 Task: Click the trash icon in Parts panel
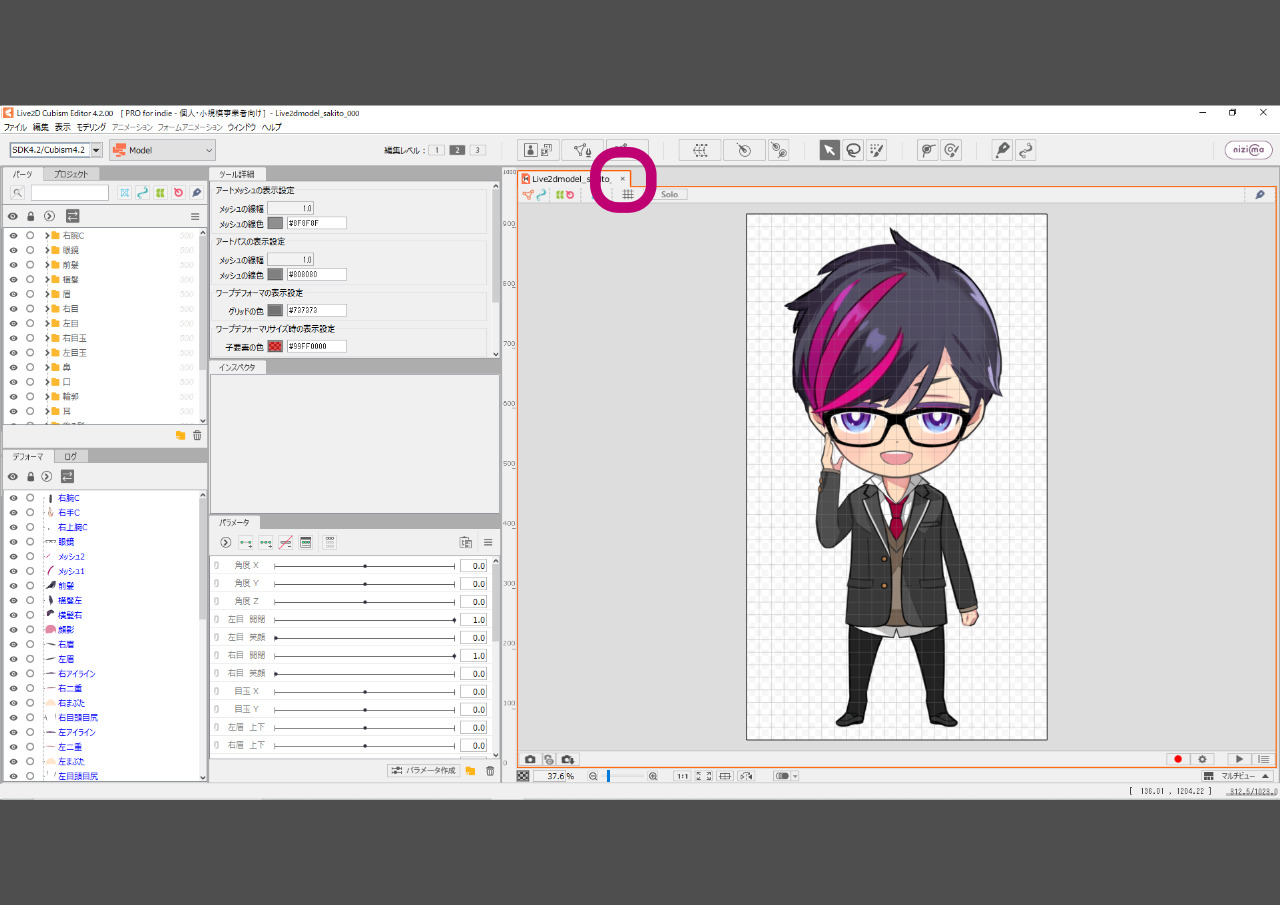point(197,435)
